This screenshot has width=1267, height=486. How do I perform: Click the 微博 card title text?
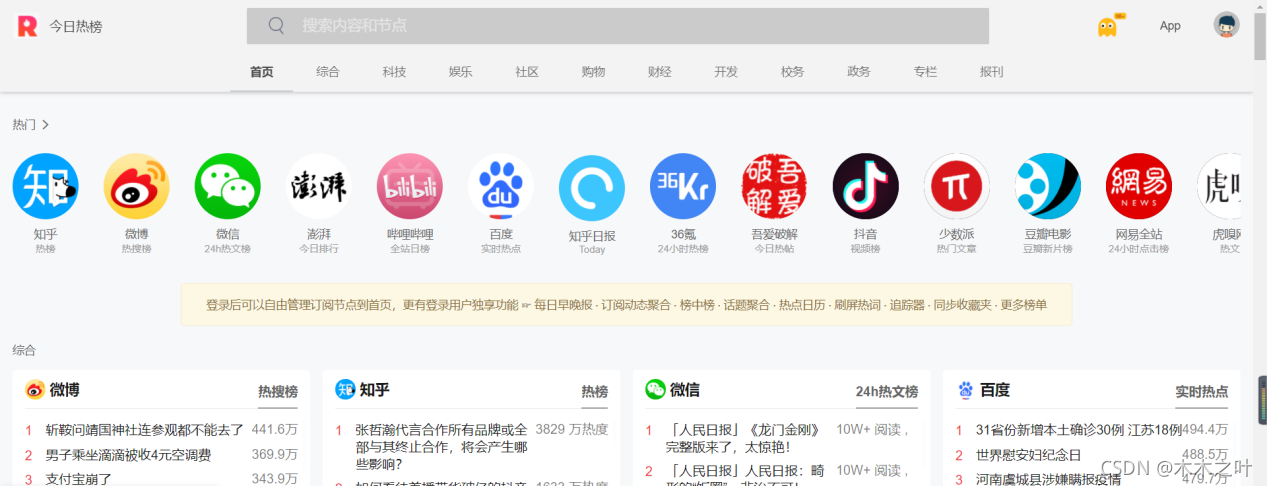click(x=64, y=390)
